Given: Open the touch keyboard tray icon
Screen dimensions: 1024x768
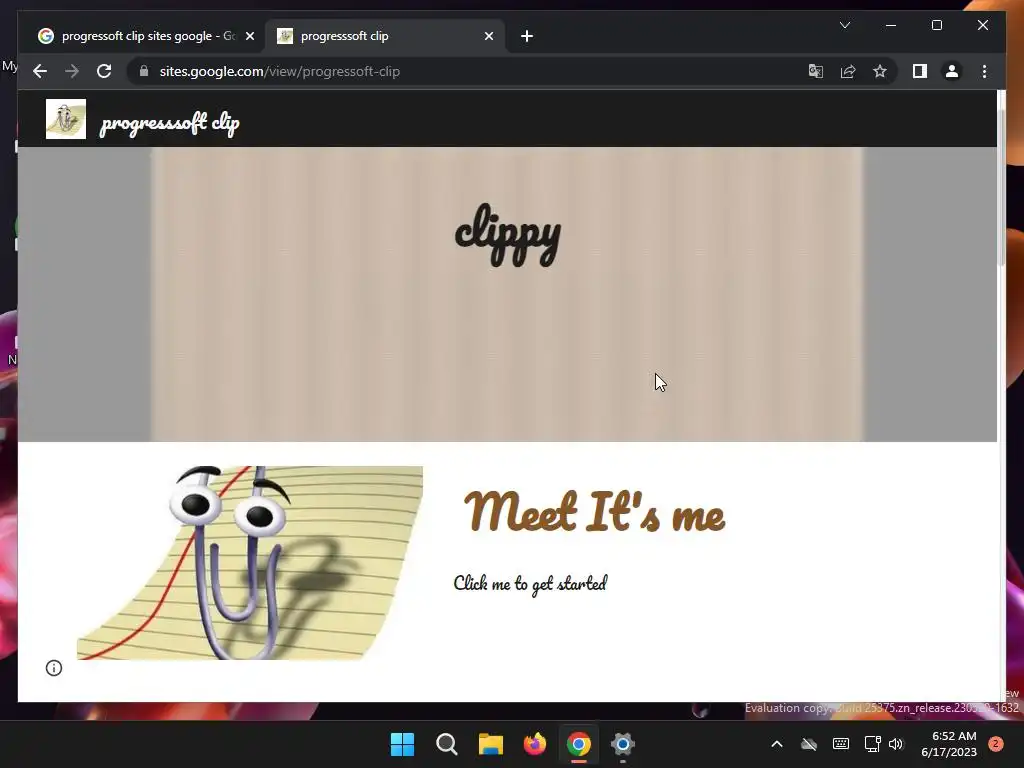Looking at the screenshot, I should tap(840, 744).
